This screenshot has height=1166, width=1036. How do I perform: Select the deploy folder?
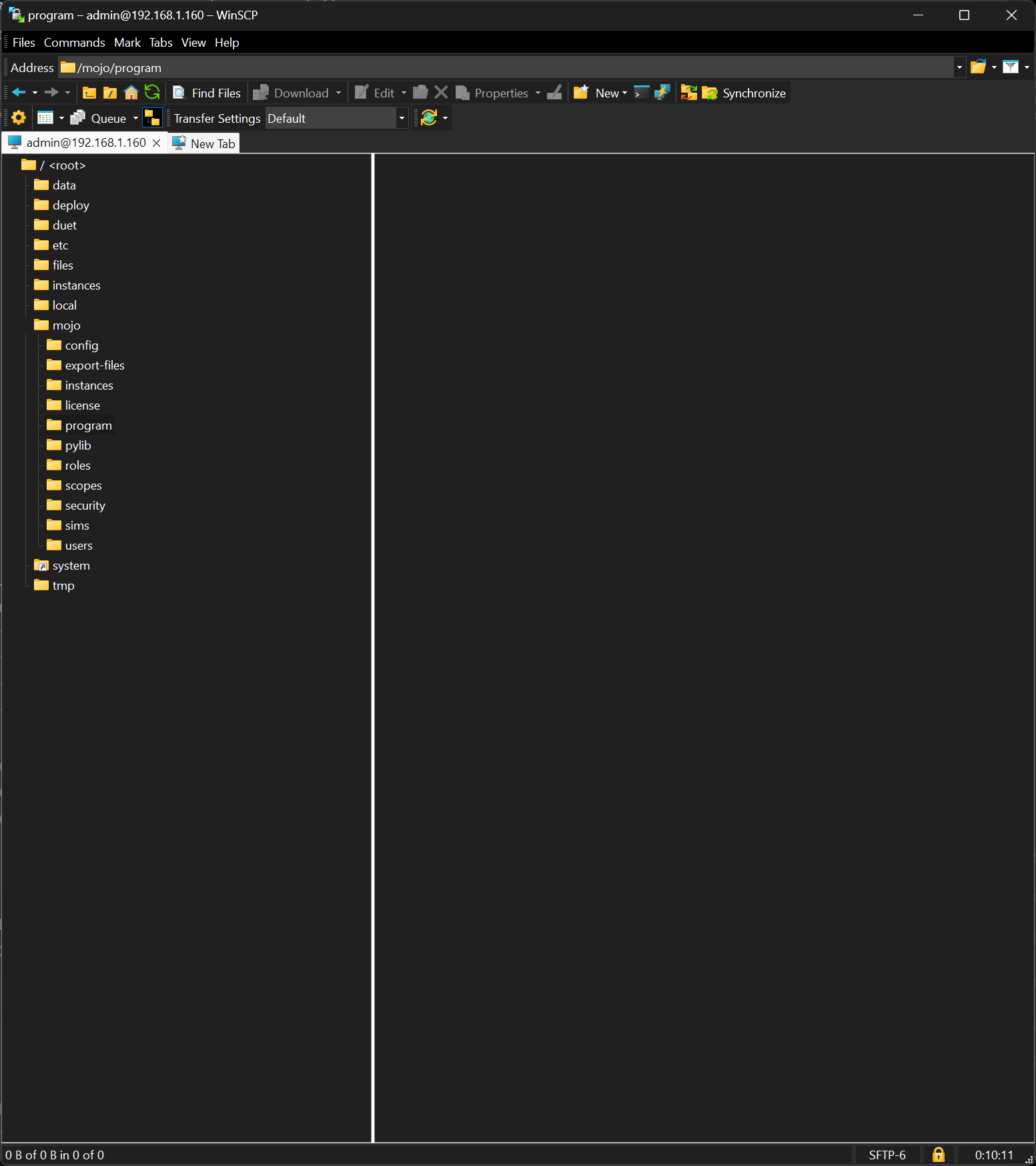(62, 205)
